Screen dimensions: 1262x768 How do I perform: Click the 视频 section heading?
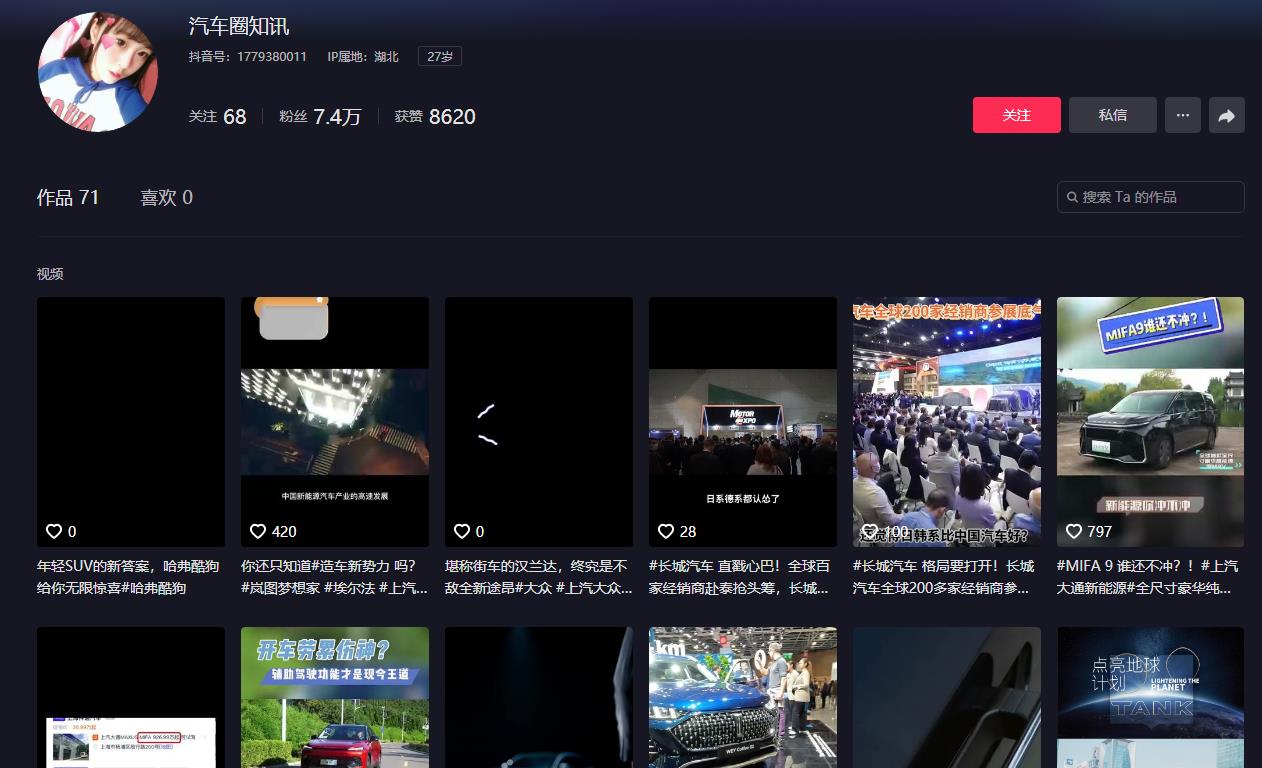pos(50,274)
